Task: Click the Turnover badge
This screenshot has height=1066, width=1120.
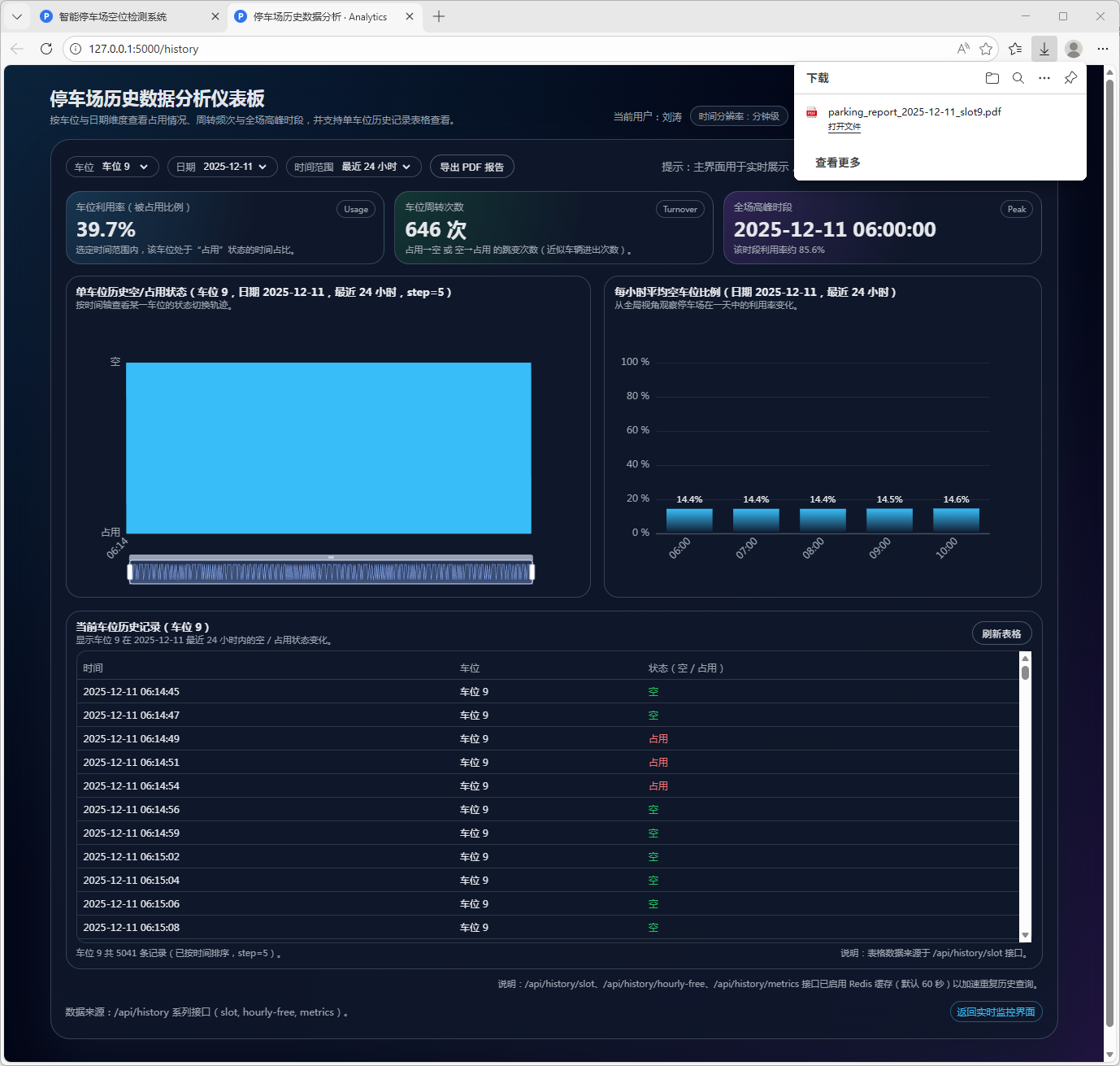Action: tap(680, 209)
